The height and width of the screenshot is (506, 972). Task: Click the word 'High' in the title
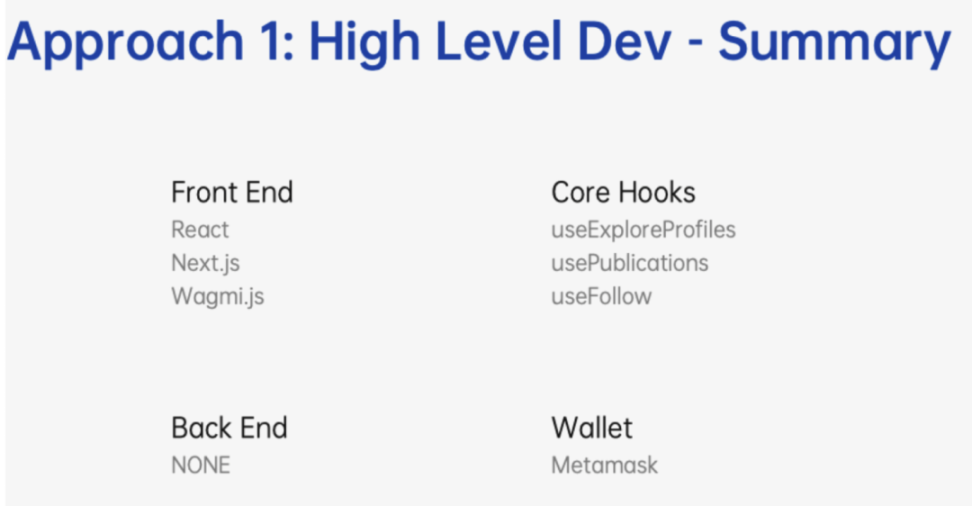pyautogui.click(x=364, y=43)
